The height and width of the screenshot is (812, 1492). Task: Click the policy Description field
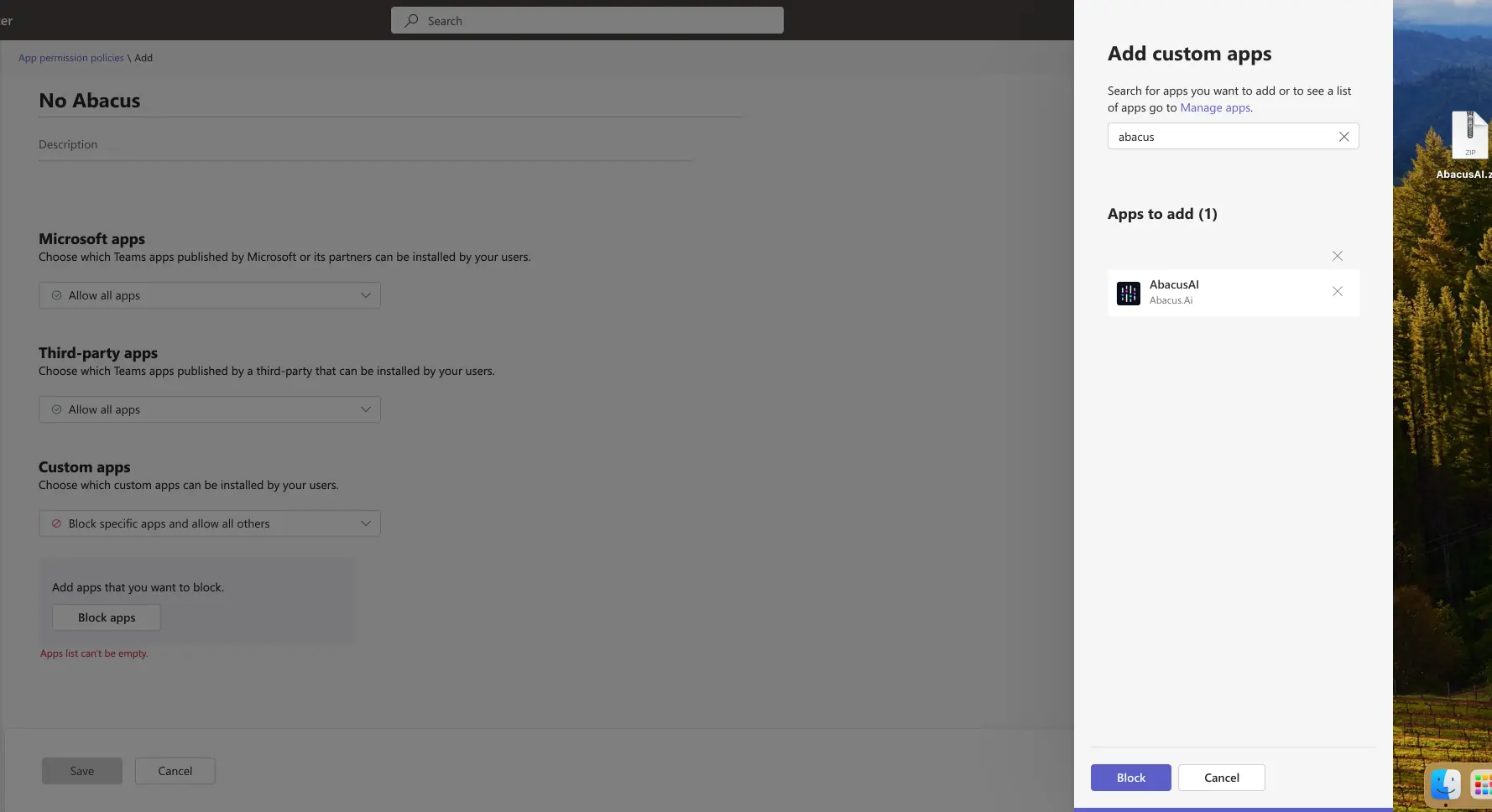coord(365,145)
